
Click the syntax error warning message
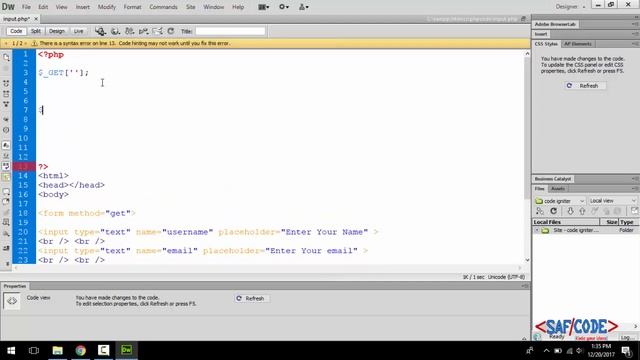(135, 43)
